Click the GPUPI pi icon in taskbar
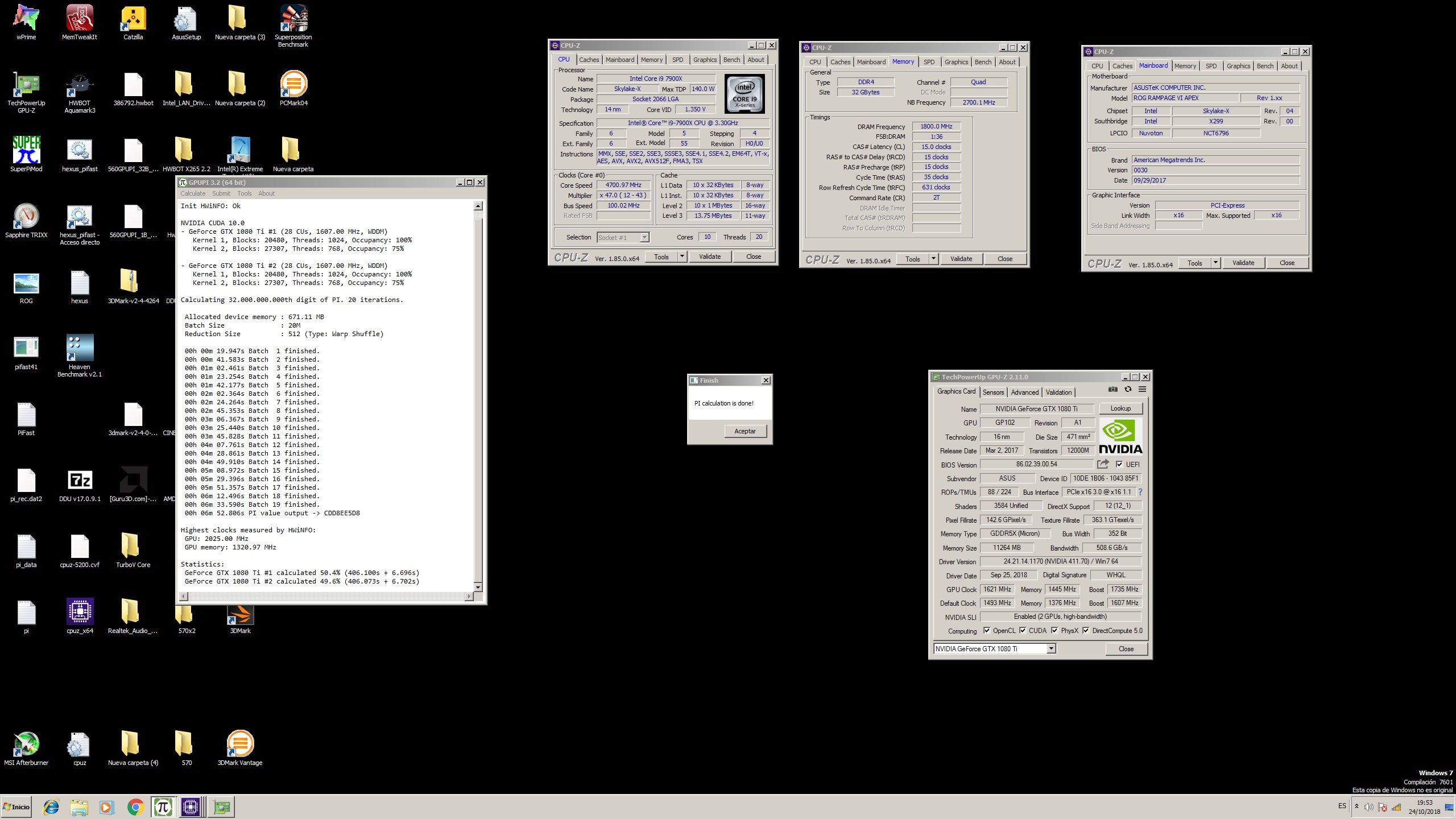 click(163, 806)
